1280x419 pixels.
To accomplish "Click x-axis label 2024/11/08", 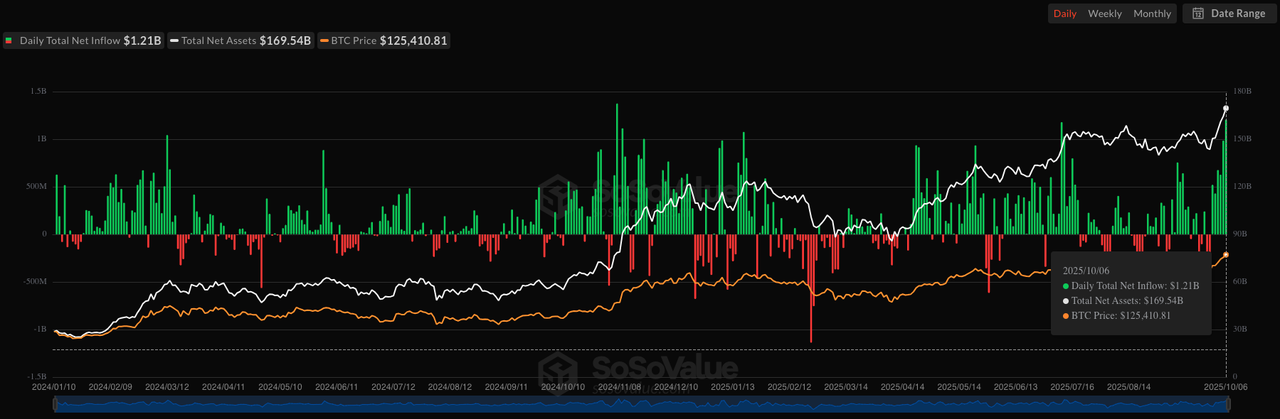I will coord(619,386).
